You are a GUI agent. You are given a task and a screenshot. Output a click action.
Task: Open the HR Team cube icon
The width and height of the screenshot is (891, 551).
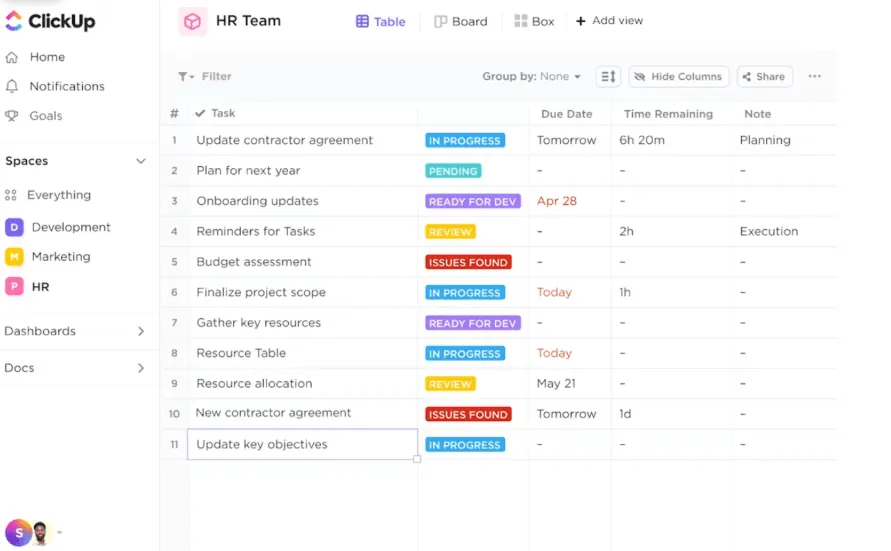click(x=193, y=22)
